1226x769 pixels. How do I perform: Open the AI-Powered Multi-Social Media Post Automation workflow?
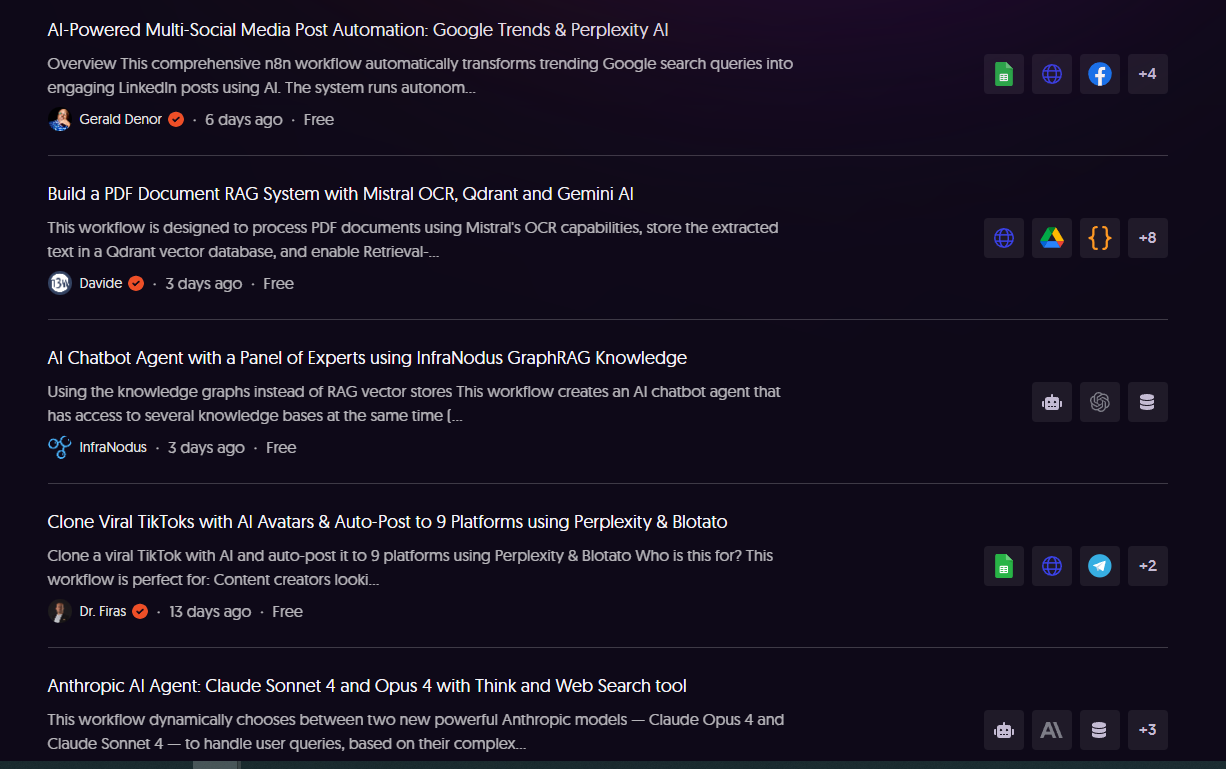(358, 30)
